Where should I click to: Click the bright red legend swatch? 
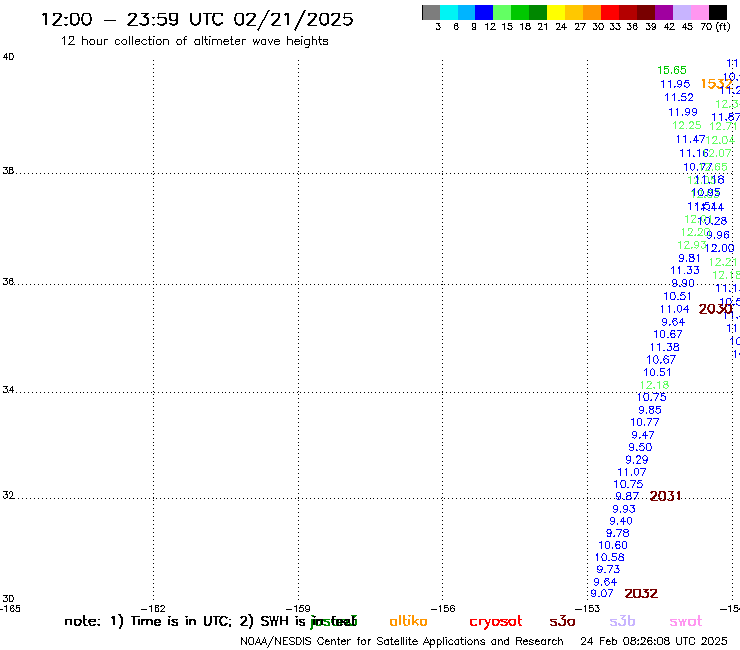(610, 12)
